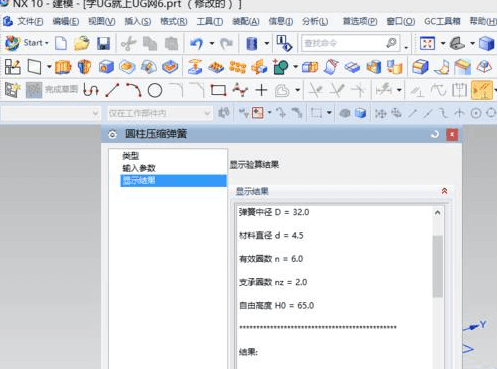498x369 pixels.
Task: Select the Arc sketch tool
Action: pyautogui.click(x=134, y=90)
